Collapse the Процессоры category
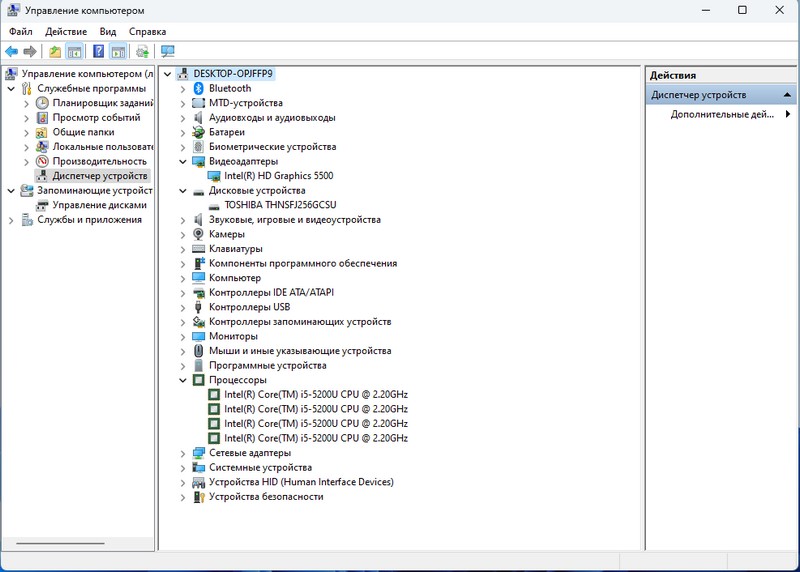Viewport: 800px width, 572px height. (x=183, y=380)
